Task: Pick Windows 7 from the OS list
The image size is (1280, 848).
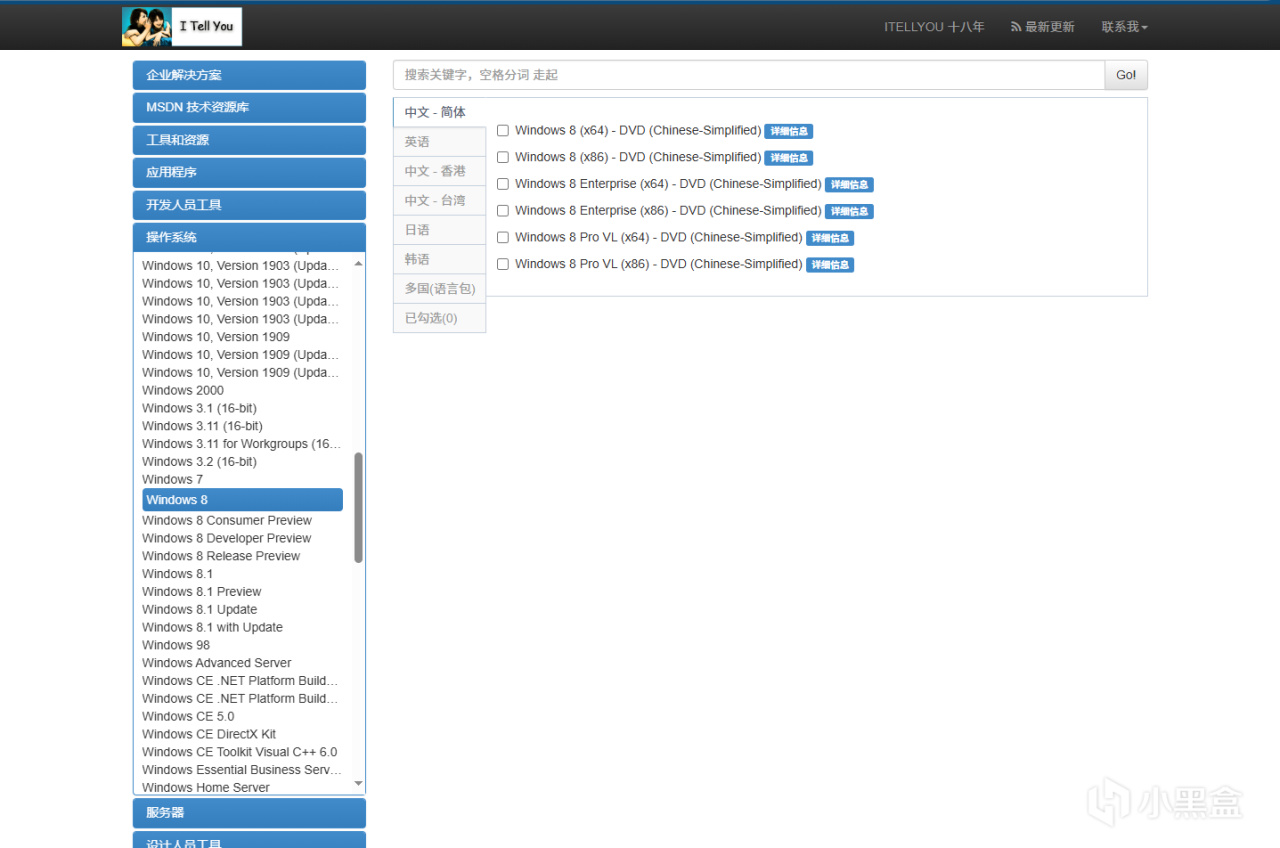Action: point(172,480)
